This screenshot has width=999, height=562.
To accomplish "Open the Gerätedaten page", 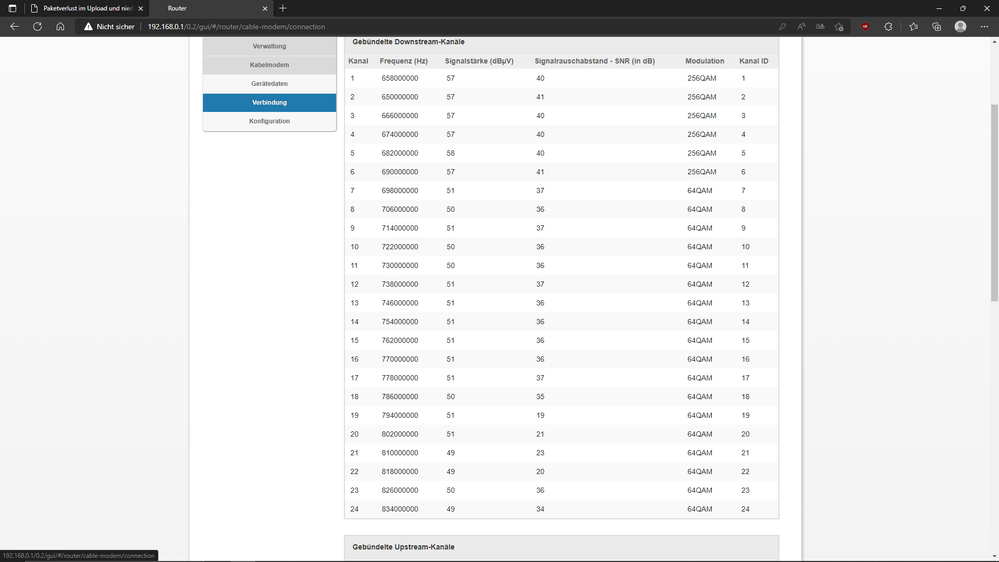I will (270, 83).
